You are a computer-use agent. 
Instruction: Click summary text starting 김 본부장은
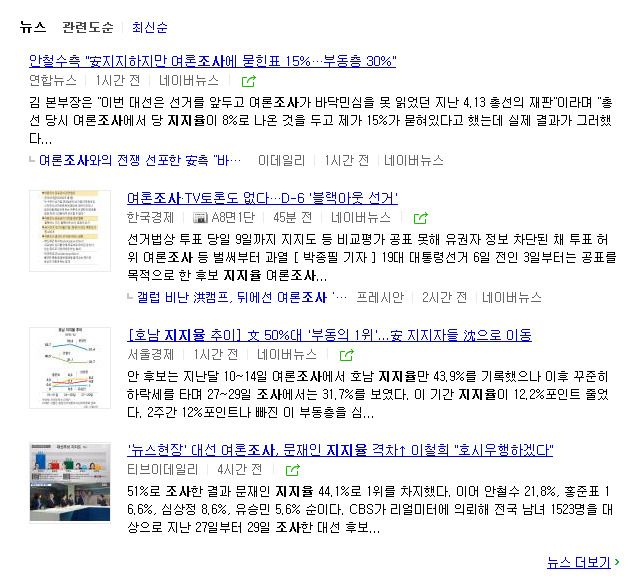[x=321, y=121]
